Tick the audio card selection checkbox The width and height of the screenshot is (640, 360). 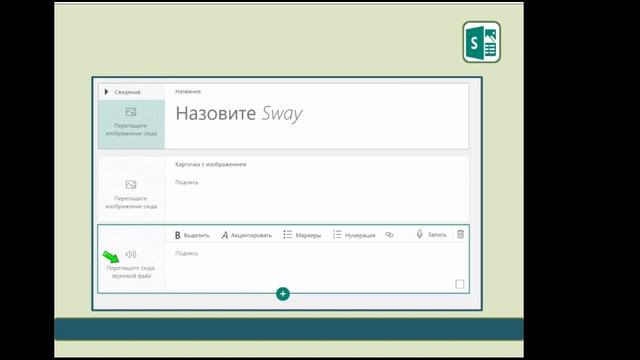point(460,284)
